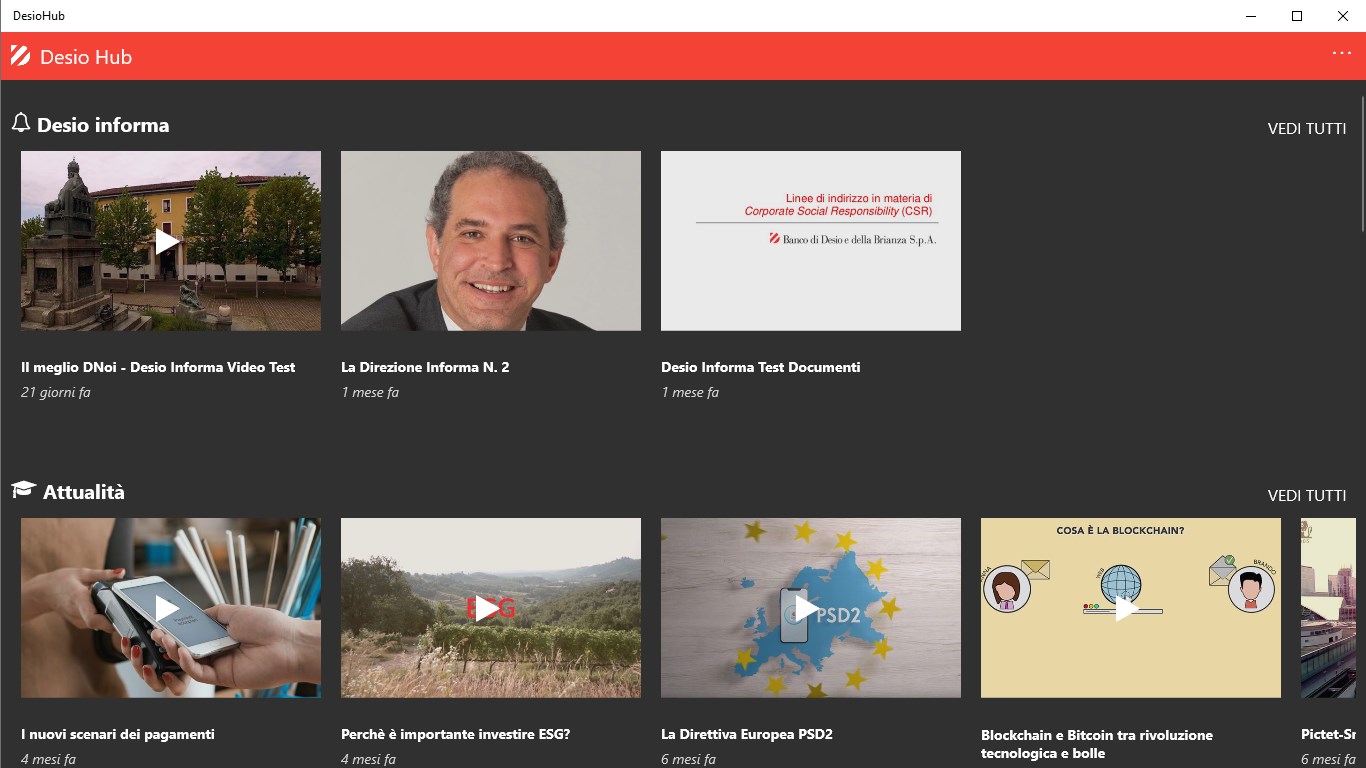Minimize the DesioHub window
This screenshot has width=1366, height=768.
click(x=1251, y=16)
